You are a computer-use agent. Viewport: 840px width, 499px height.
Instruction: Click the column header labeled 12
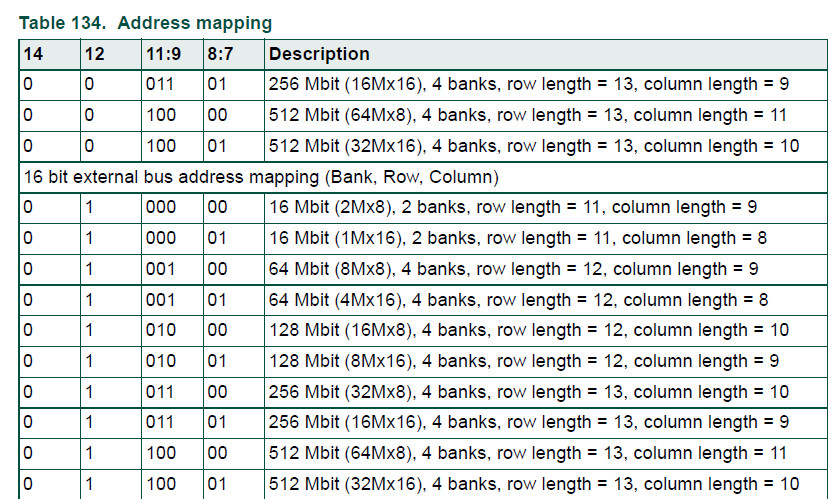111,54
